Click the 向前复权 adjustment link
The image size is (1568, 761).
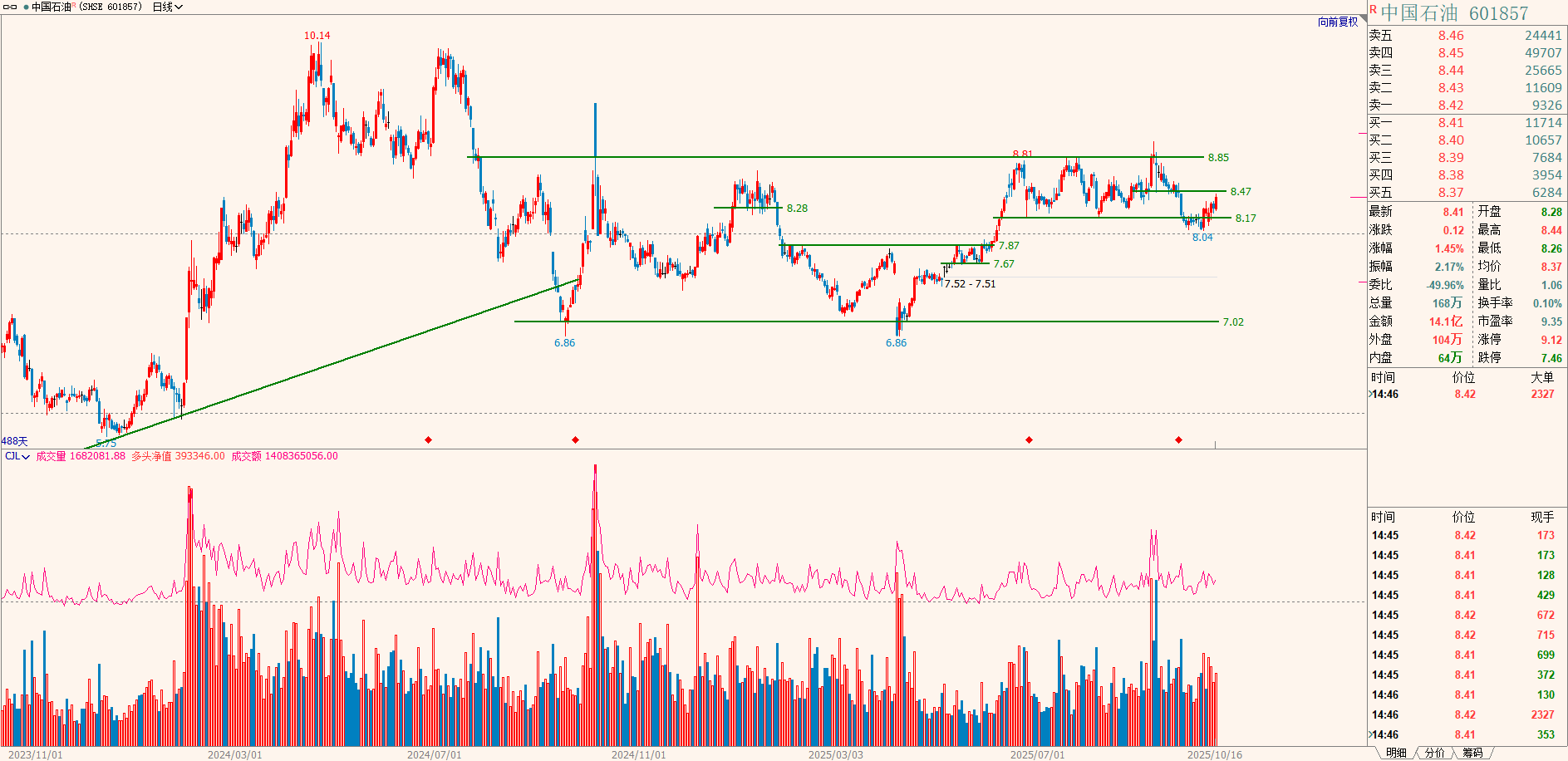[x=1338, y=22]
